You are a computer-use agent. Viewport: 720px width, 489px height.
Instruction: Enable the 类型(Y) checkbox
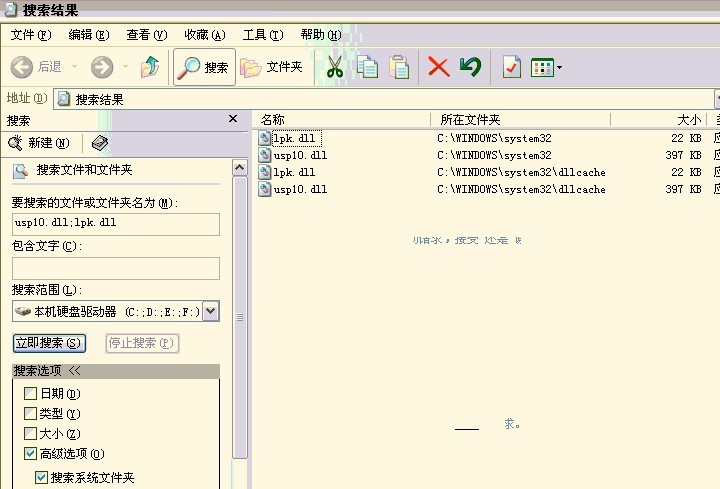pos(30,413)
